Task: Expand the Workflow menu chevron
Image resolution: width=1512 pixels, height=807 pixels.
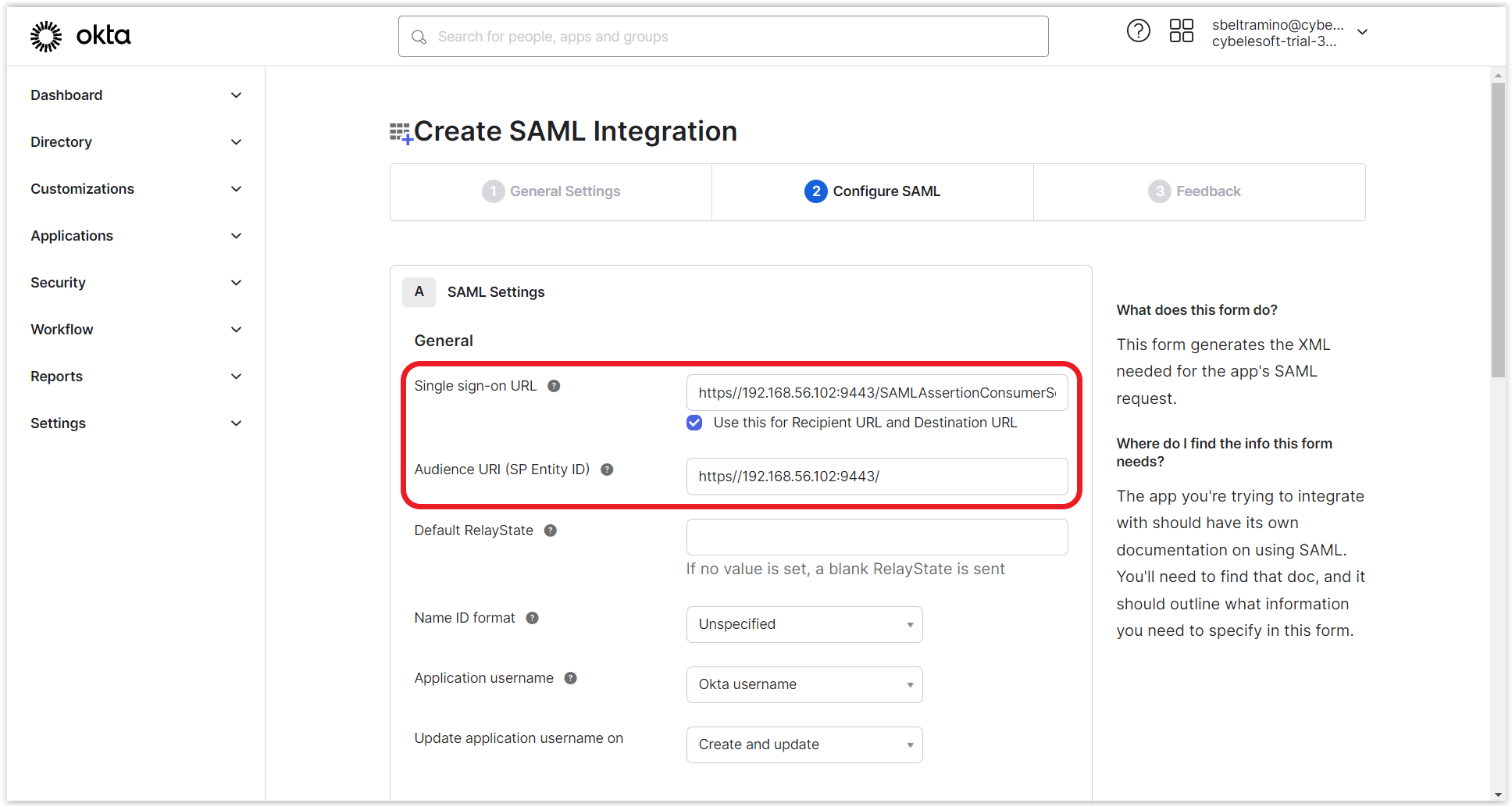Action: coord(236,330)
